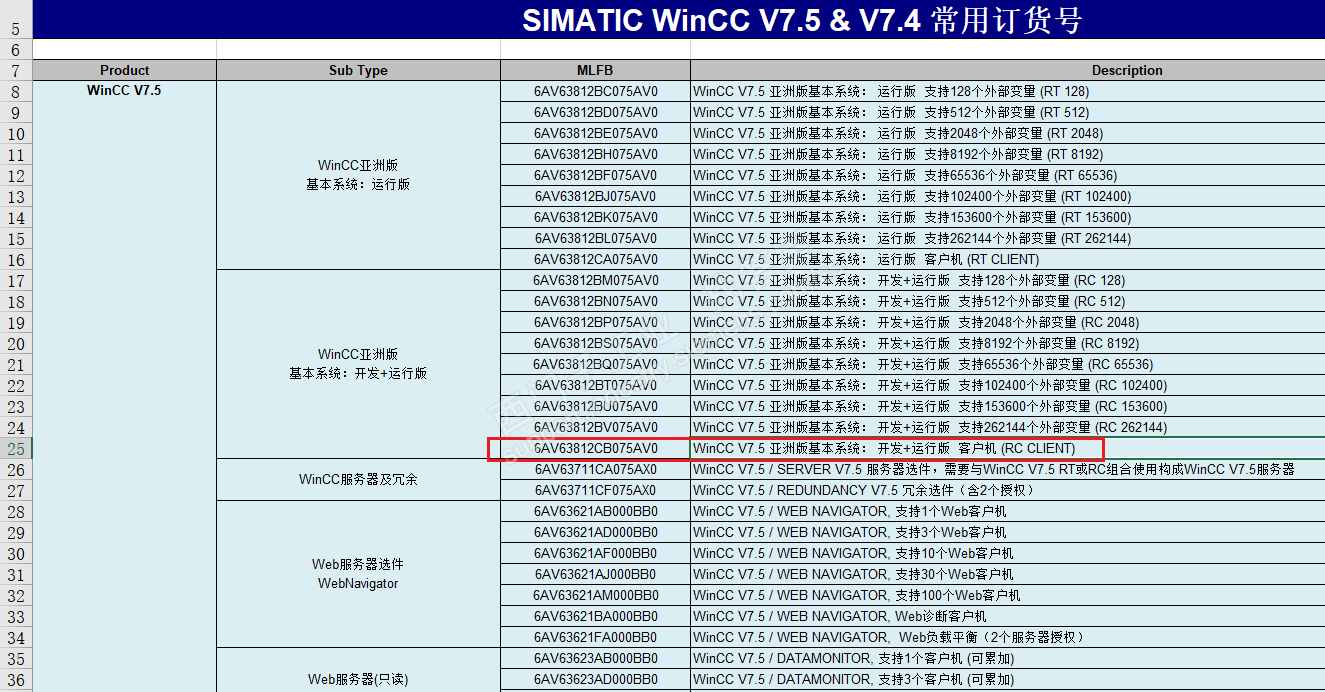Click MLFB cell 6AV63621AJ000BB0

point(595,574)
